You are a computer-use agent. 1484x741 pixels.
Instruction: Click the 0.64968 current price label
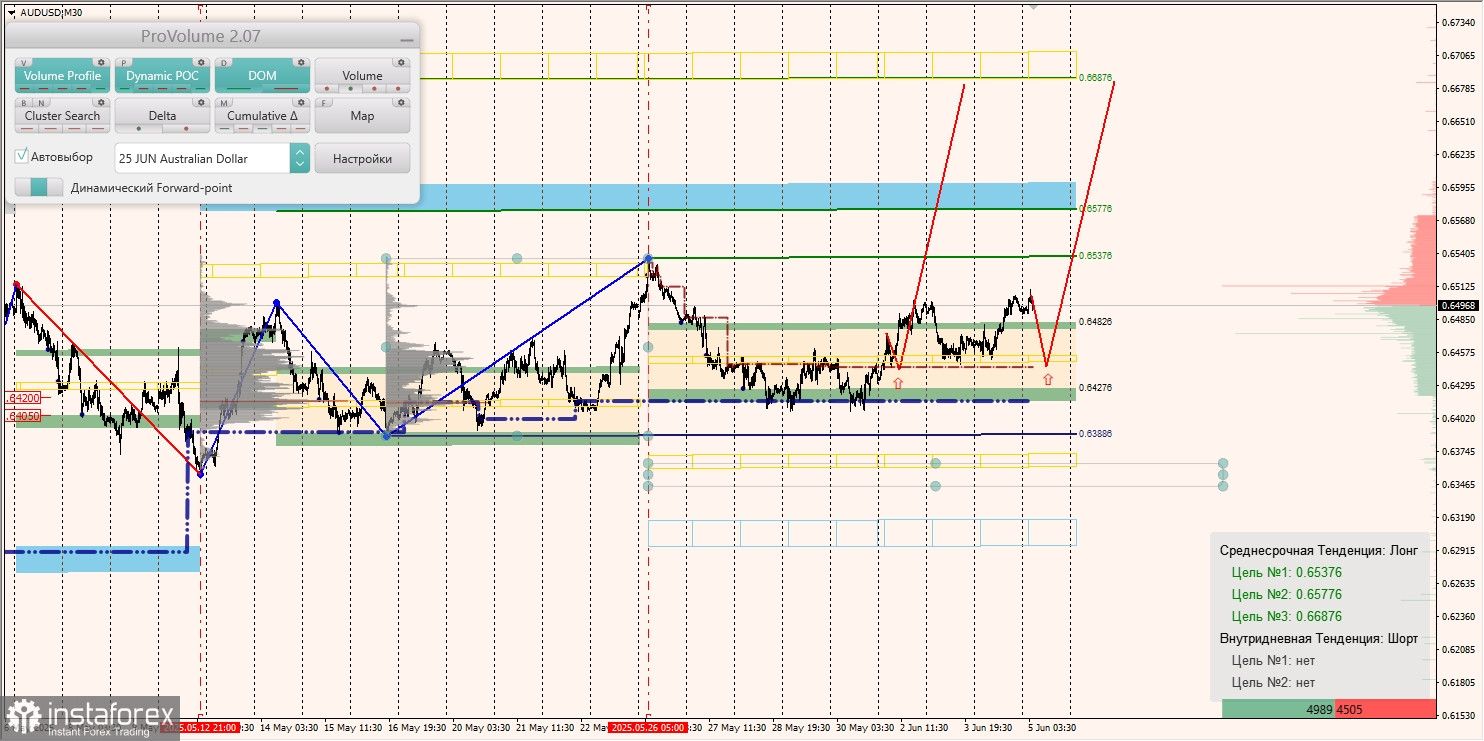[1458, 305]
